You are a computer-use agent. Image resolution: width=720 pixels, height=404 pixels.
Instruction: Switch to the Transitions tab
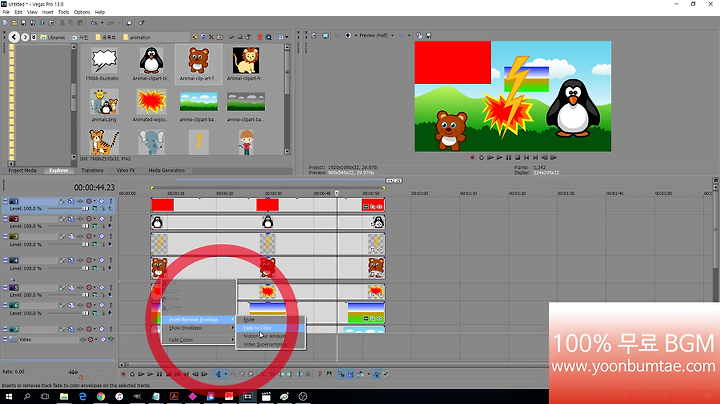coord(92,170)
